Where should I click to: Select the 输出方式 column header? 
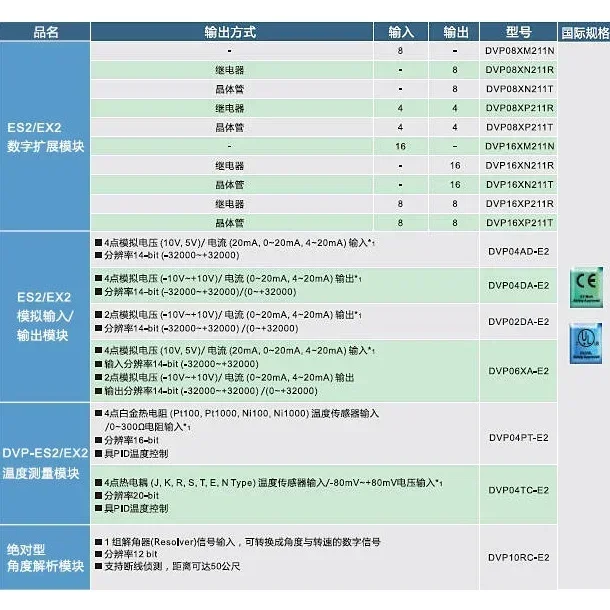[231, 32]
